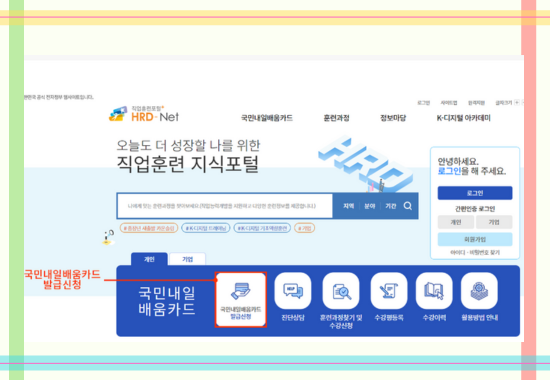Image resolution: width=550 pixels, height=380 pixels.
Task: Click the magnifier search icon
Action: (x=408, y=206)
